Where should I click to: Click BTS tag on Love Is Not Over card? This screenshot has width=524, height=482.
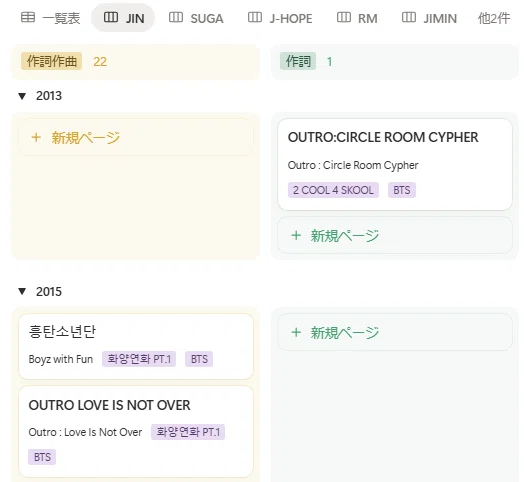[x=42, y=457]
